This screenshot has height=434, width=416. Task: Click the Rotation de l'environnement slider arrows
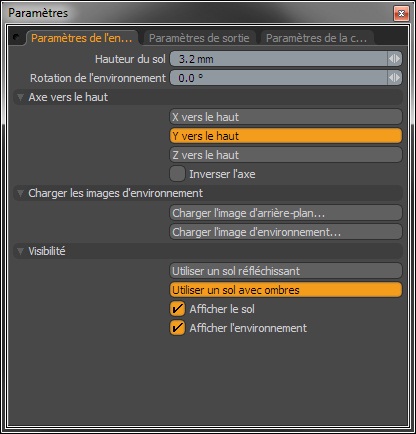point(395,78)
